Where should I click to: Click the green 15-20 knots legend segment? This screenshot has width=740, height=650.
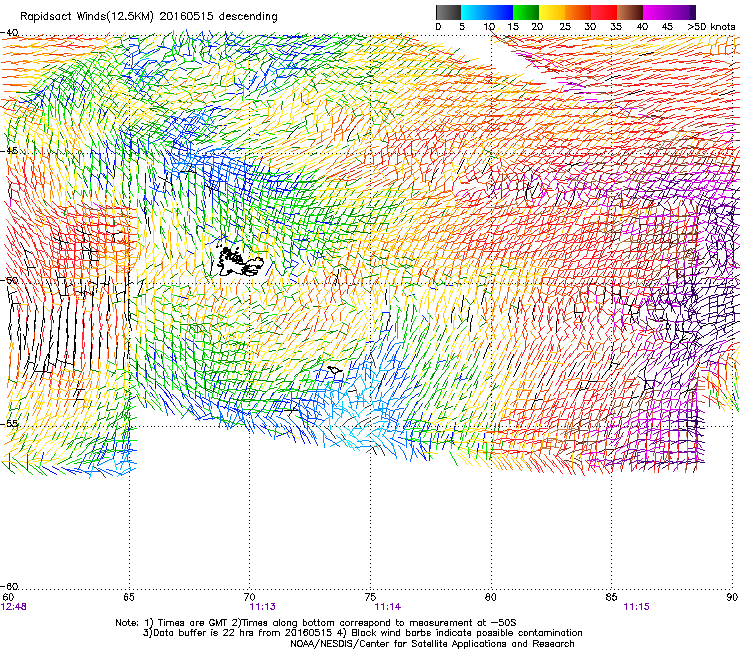pos(525,12)
